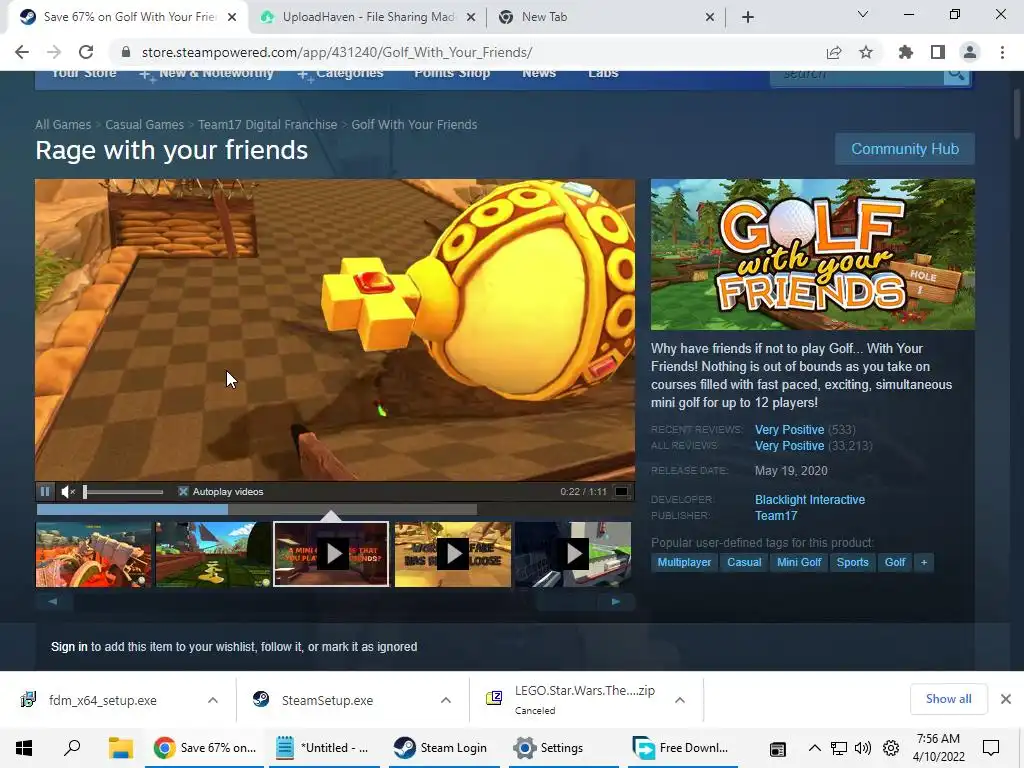This screenshot has width=1024, height=768.
Task: Expand more tags with plus button
Action: pyautogui.click(x=923, y=562)
